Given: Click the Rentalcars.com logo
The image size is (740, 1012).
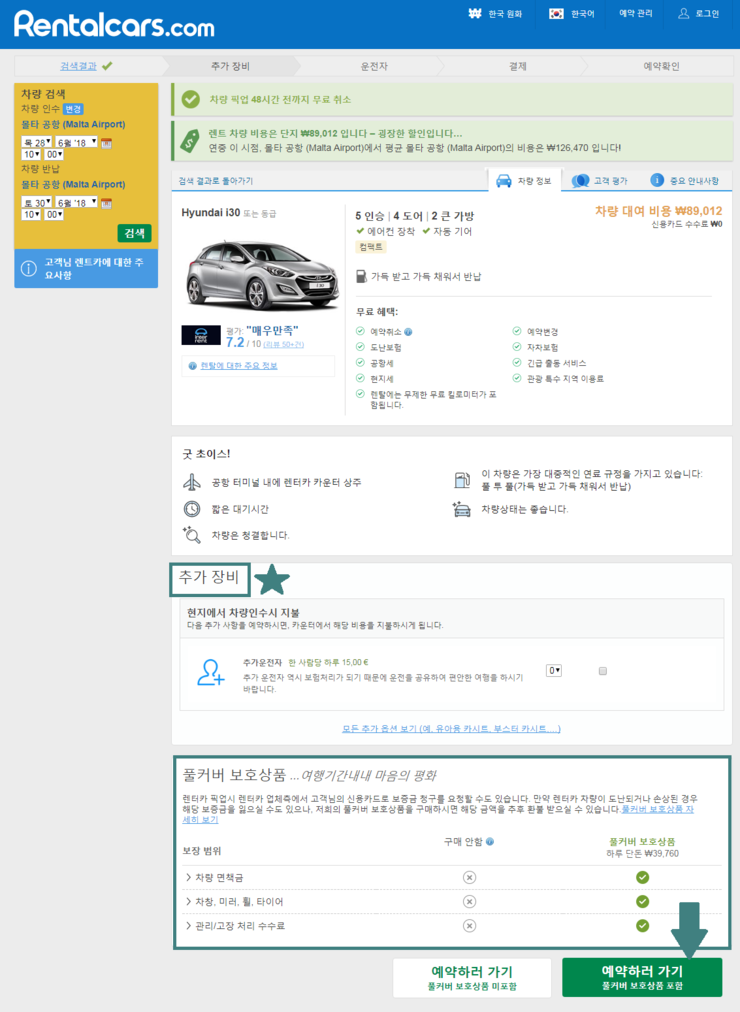Looking at the screenshot, I should point(114,25).
